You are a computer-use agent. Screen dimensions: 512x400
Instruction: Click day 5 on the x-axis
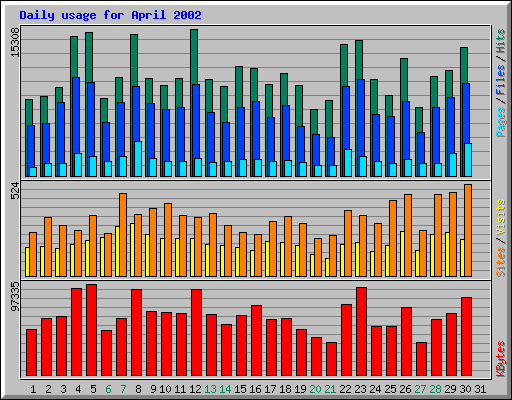tap(93, 389)
